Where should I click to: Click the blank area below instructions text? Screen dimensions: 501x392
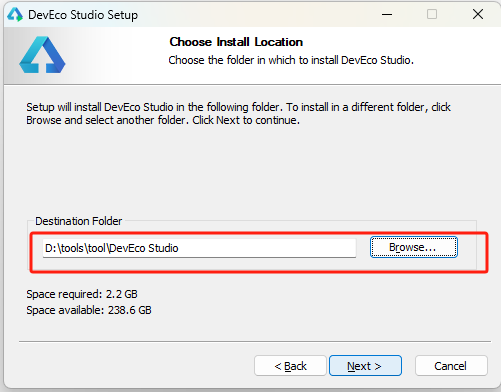coord(250,170)
